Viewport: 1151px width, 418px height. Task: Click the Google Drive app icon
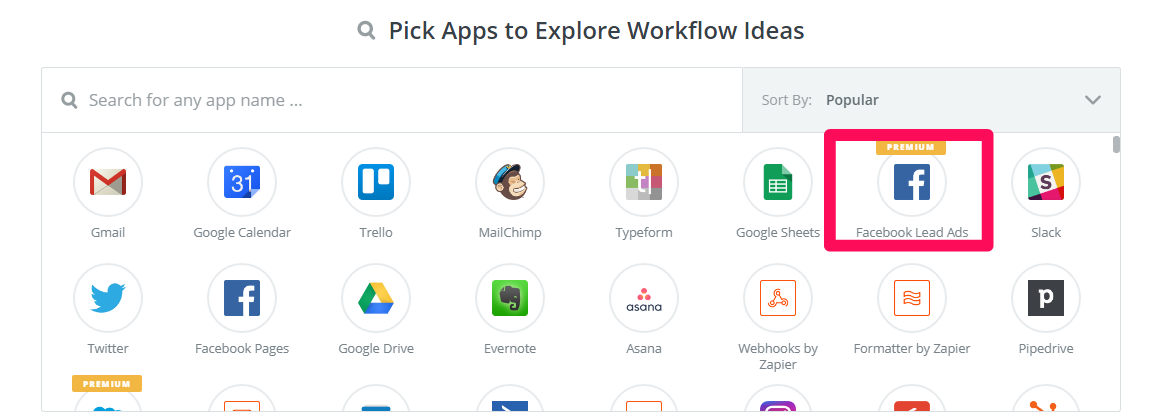click(x=376, y=298)
